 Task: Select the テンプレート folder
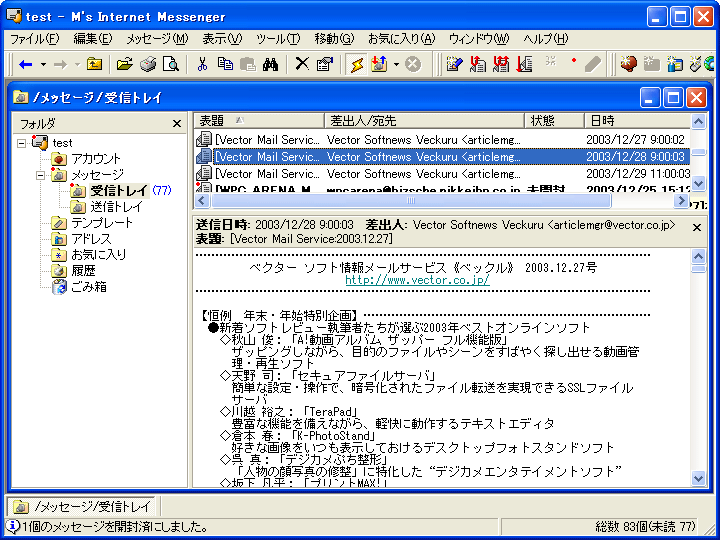102,223
